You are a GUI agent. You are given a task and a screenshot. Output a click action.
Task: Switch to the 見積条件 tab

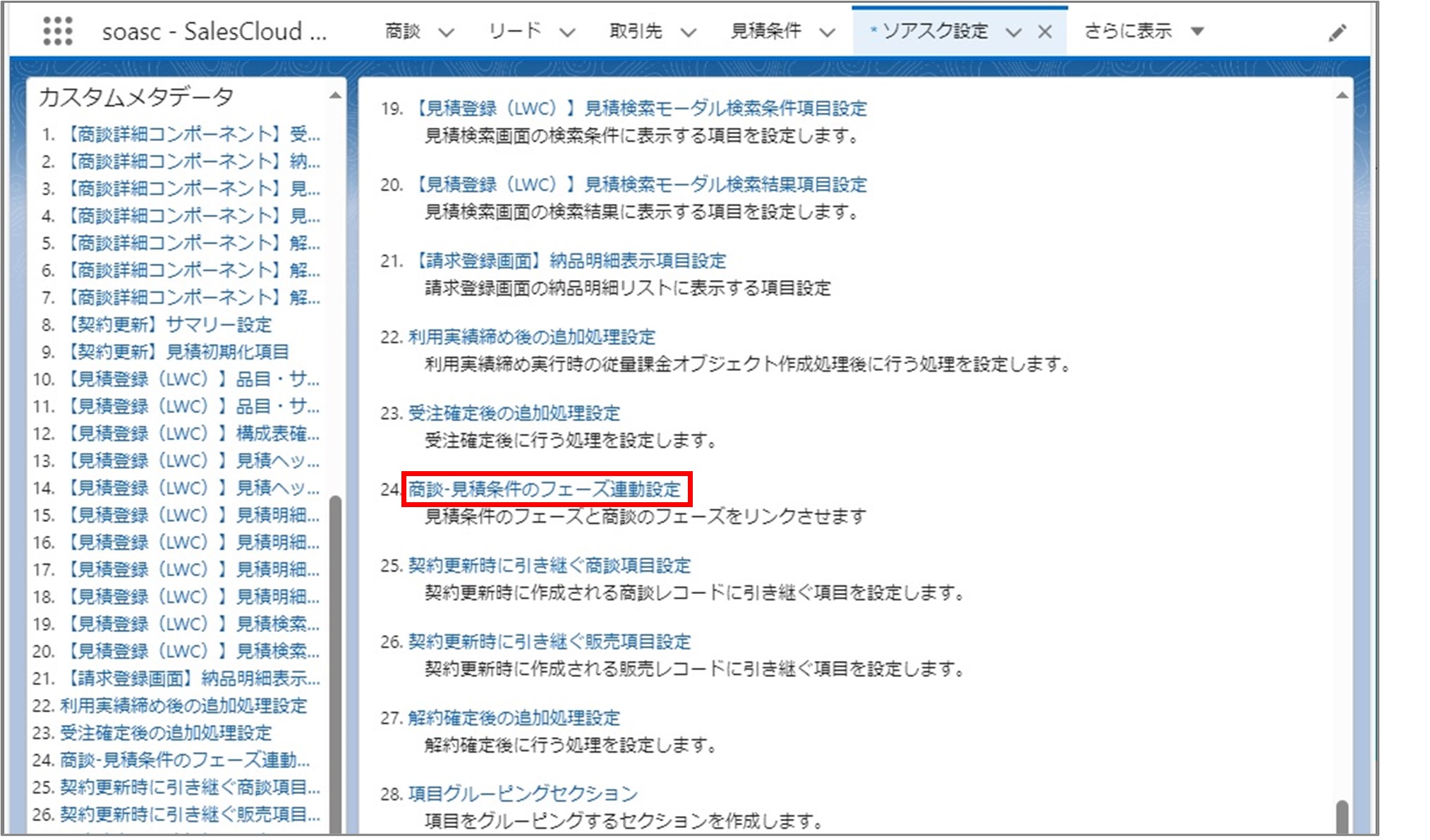coord(765,31)
